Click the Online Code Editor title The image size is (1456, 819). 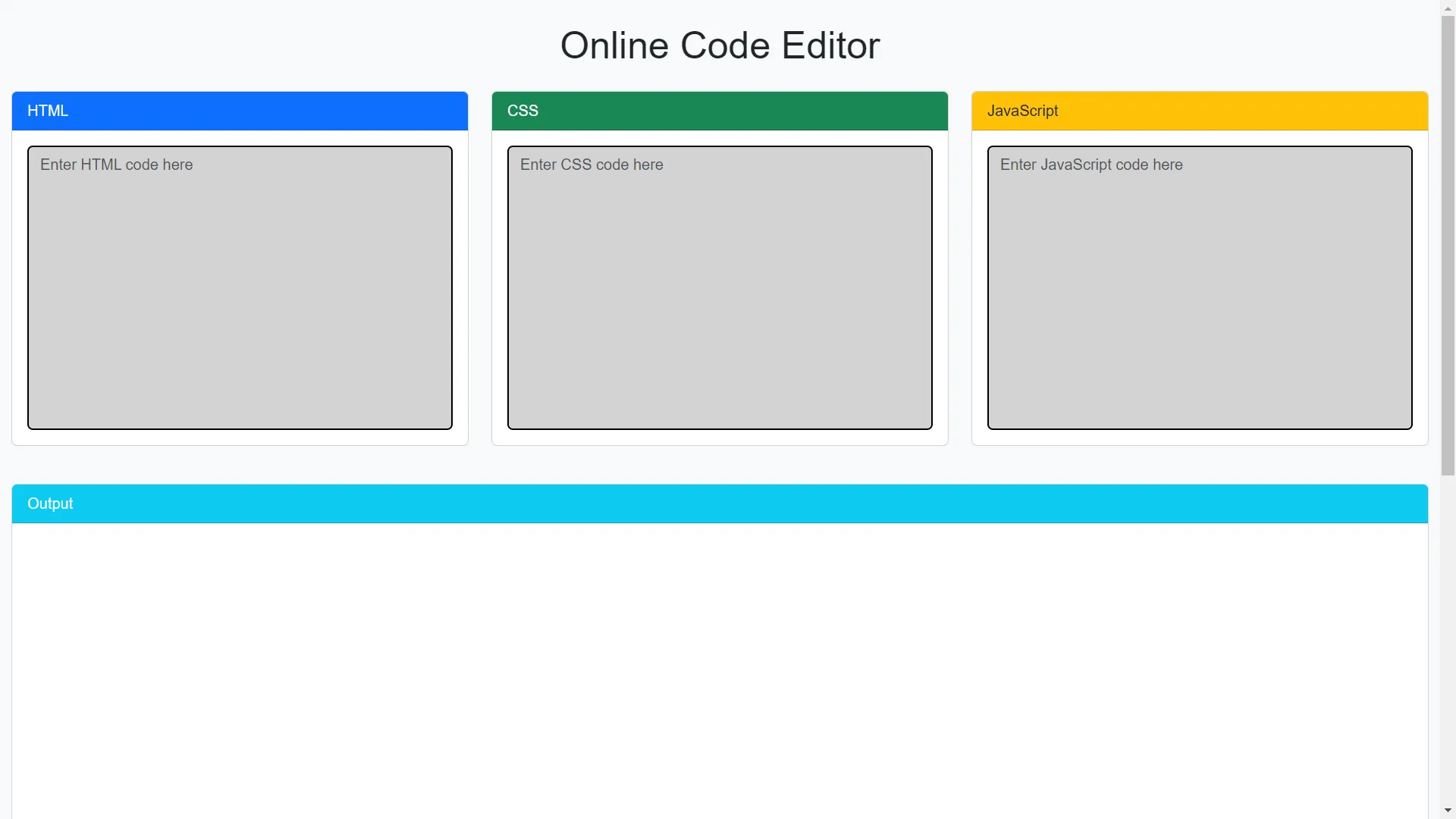coord(720,45)
